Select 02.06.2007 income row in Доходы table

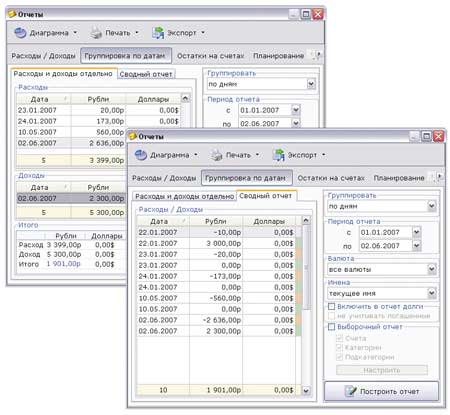click(71, 198)
